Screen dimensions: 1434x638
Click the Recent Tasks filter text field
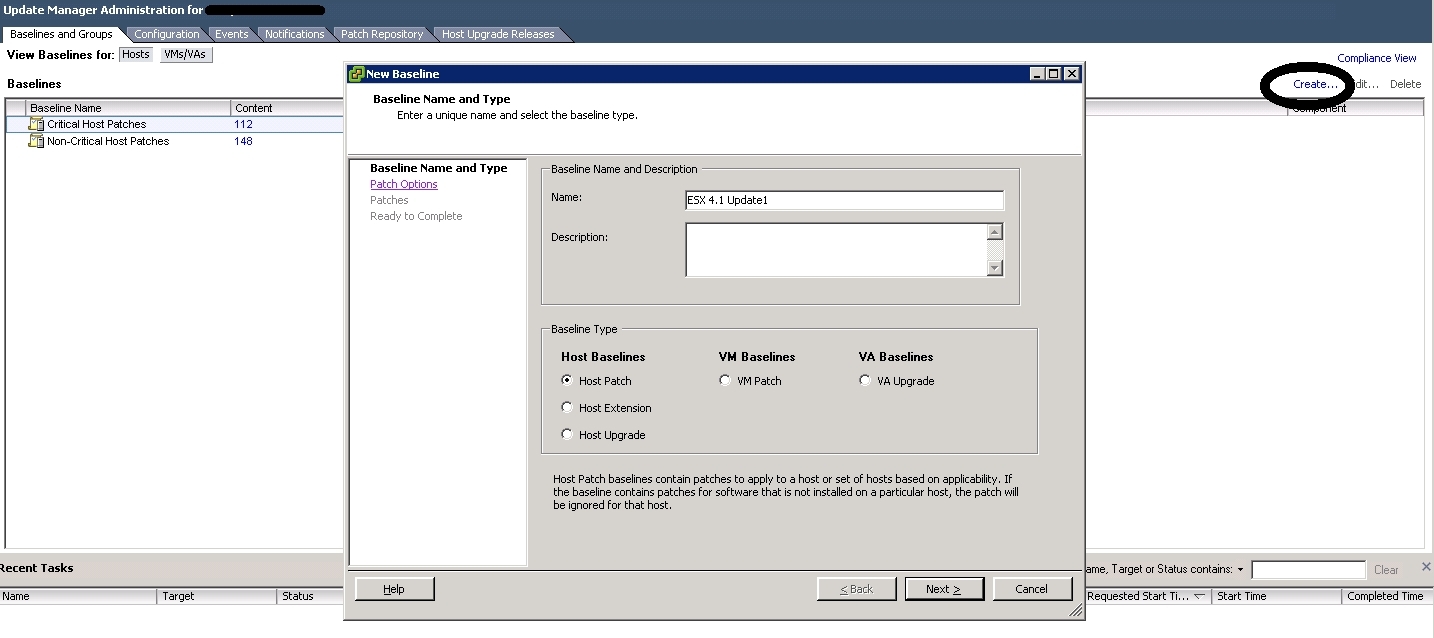1308,570
